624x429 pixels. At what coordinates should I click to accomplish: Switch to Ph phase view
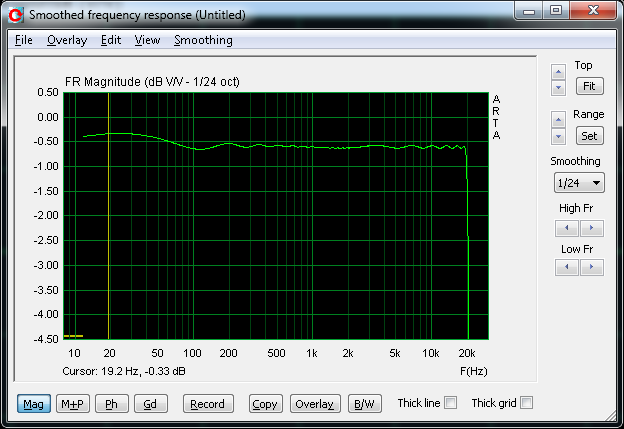click(x=112, y=404)
